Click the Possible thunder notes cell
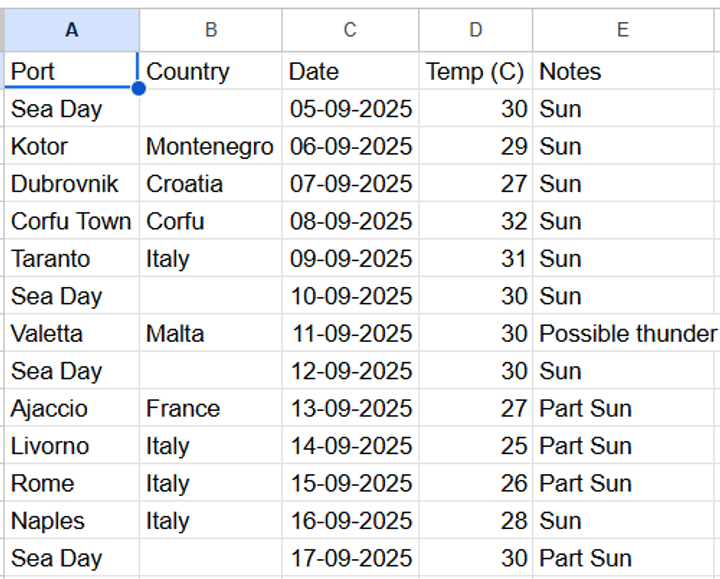 (x=626, y=333)
